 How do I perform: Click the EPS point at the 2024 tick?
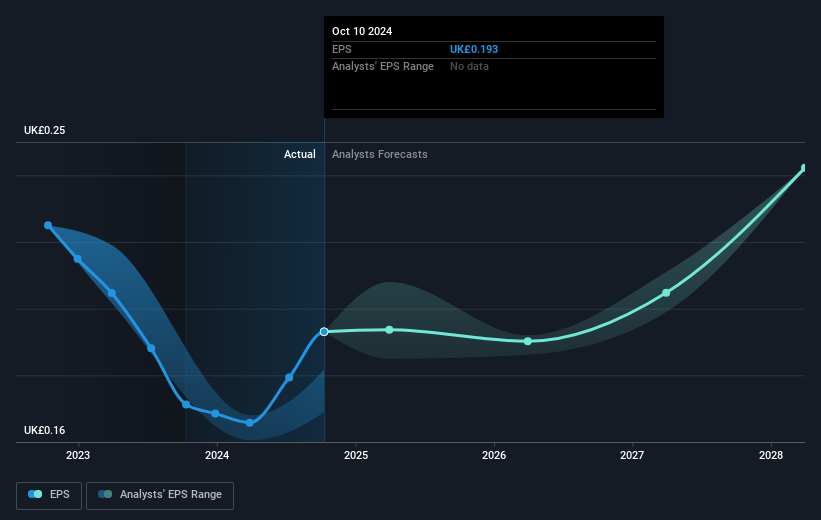[x=215, y=413]
